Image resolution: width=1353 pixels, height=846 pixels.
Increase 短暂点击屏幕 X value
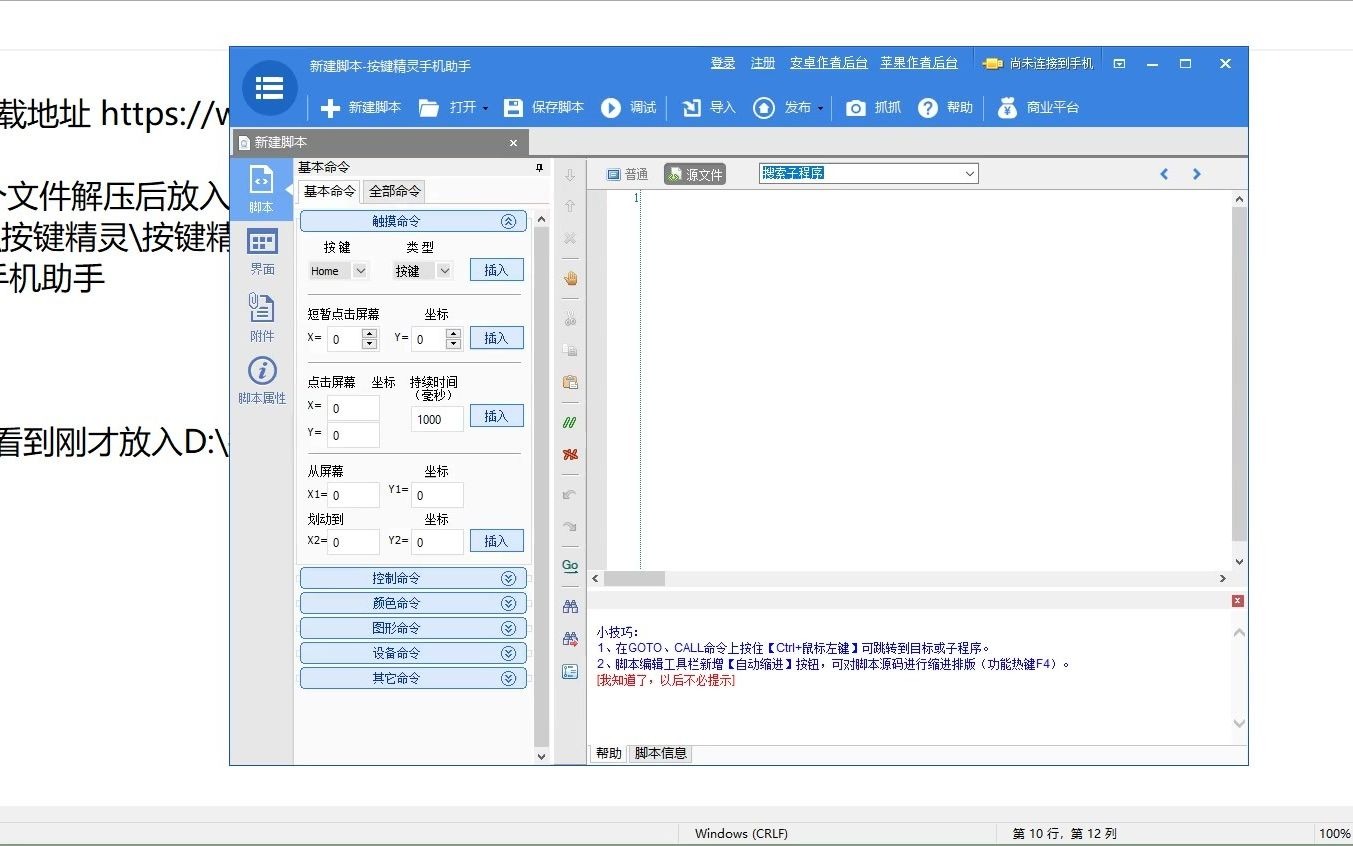point(370,334)
